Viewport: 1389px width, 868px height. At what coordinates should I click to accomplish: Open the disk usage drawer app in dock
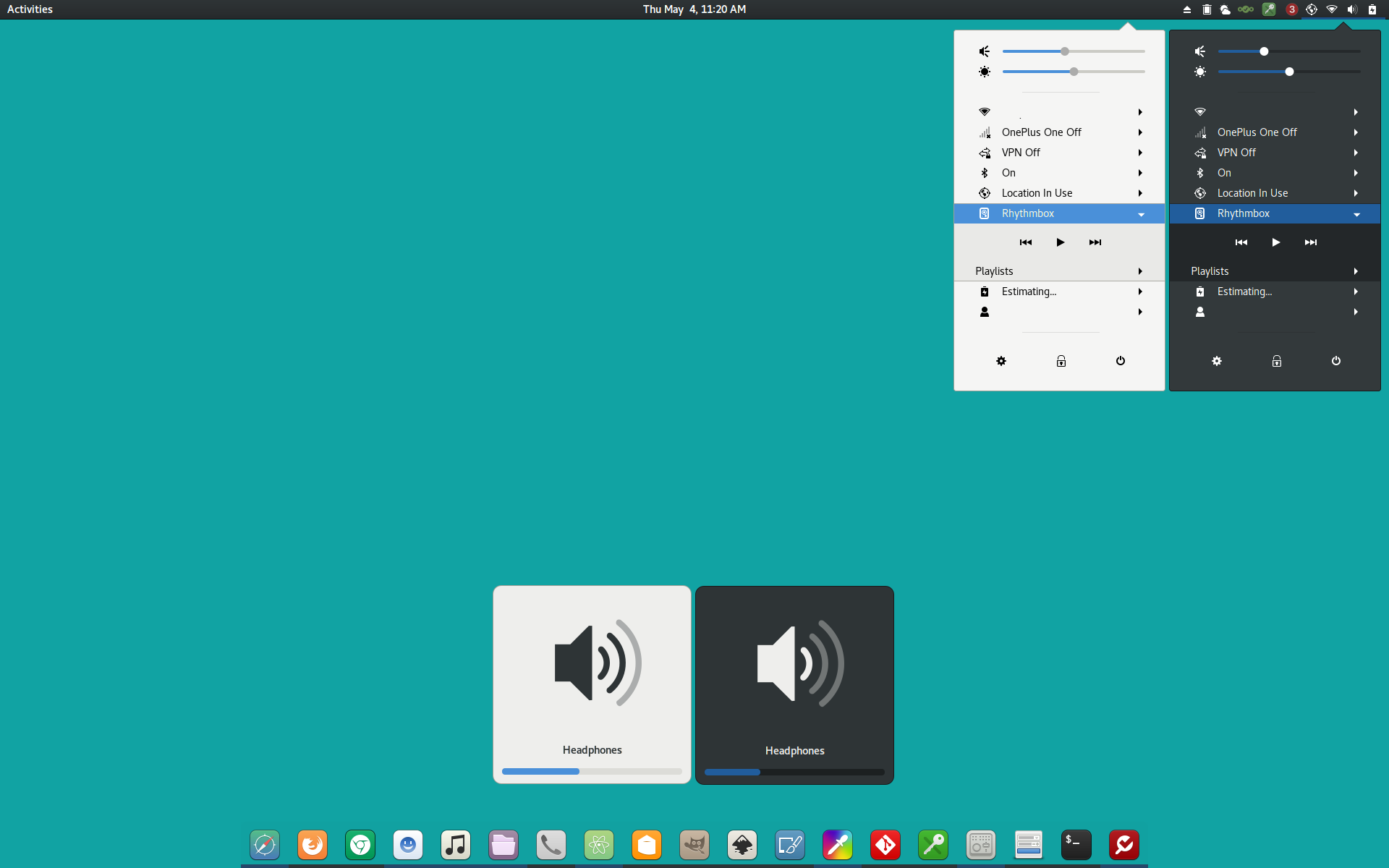pos(1029,845)
